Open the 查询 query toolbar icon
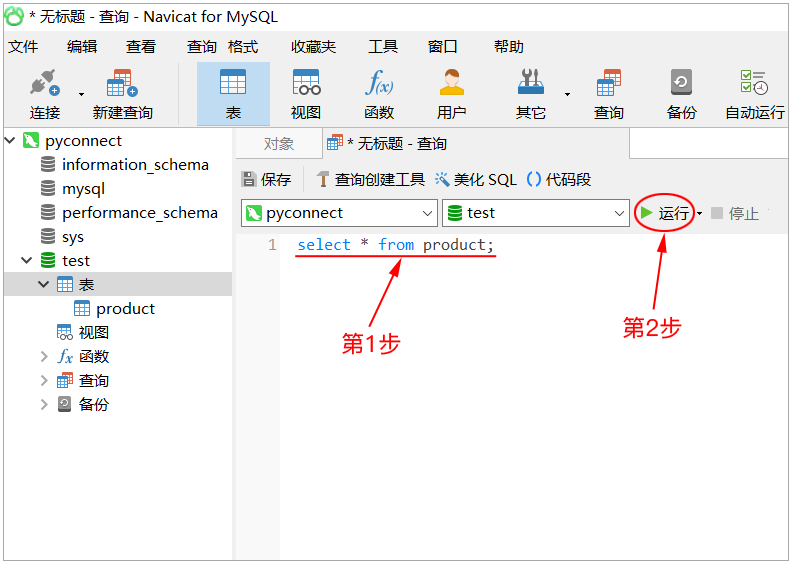792x563 pixels. tap(608, 94)
